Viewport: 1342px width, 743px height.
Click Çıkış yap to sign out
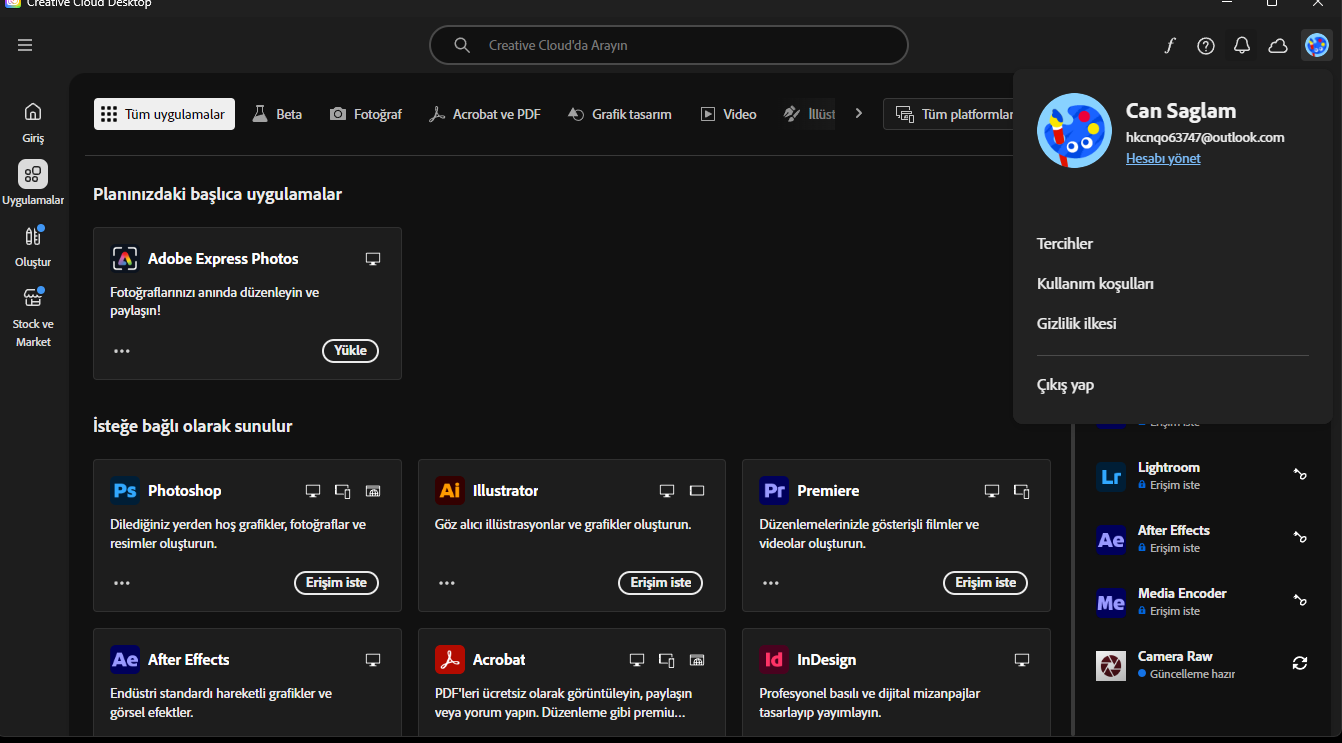click(1066, 385)
